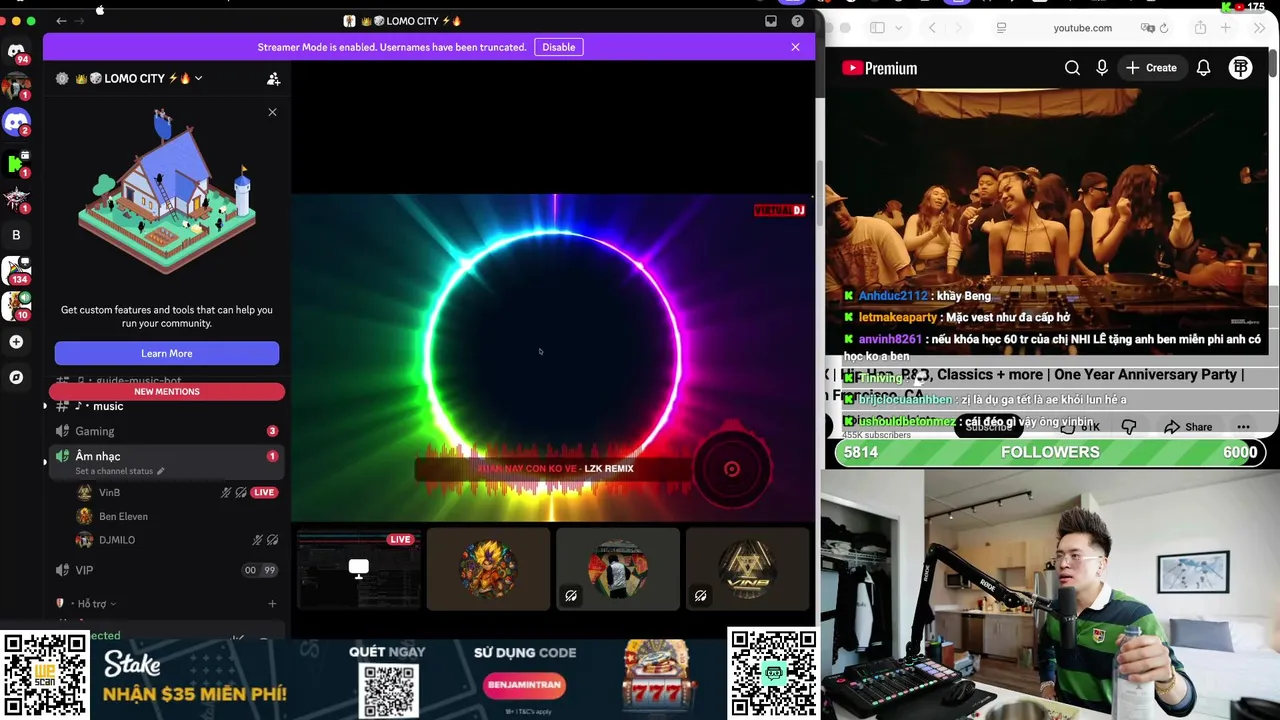The width and height of the screenshot is (1280, 720).
Task: Select the VINB logo participant tile
Action: (x=747, y=569)
